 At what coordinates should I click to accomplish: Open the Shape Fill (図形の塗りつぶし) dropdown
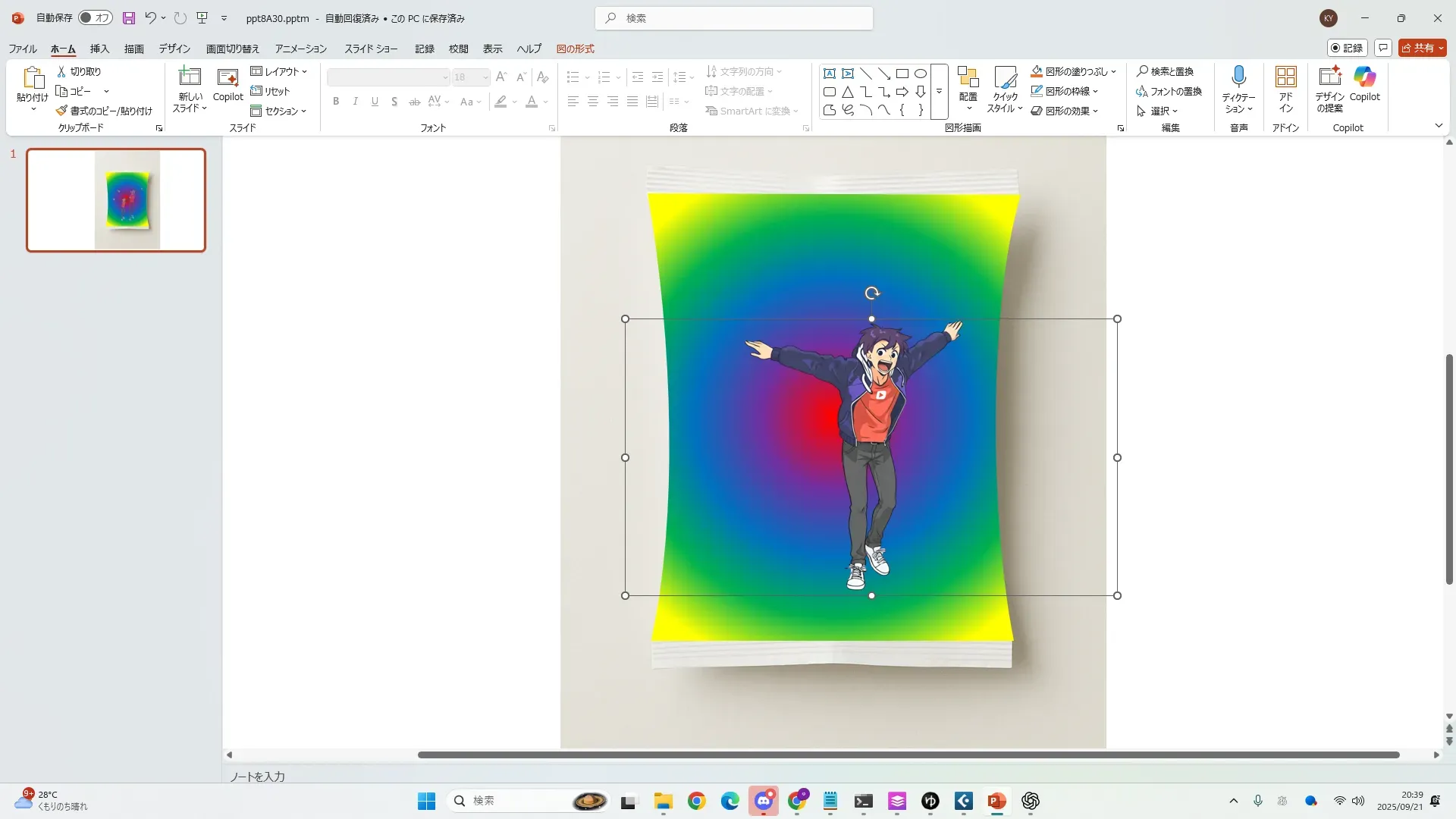click(1114, 71)
